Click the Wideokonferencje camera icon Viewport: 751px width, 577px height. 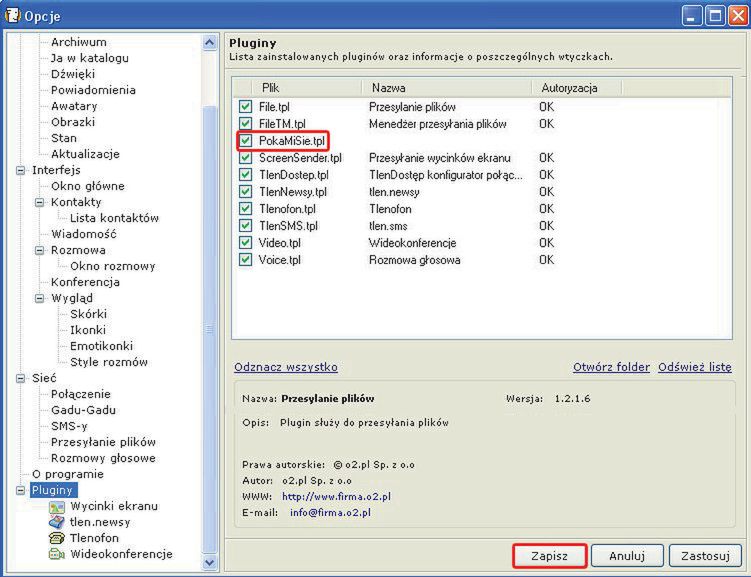57,554
